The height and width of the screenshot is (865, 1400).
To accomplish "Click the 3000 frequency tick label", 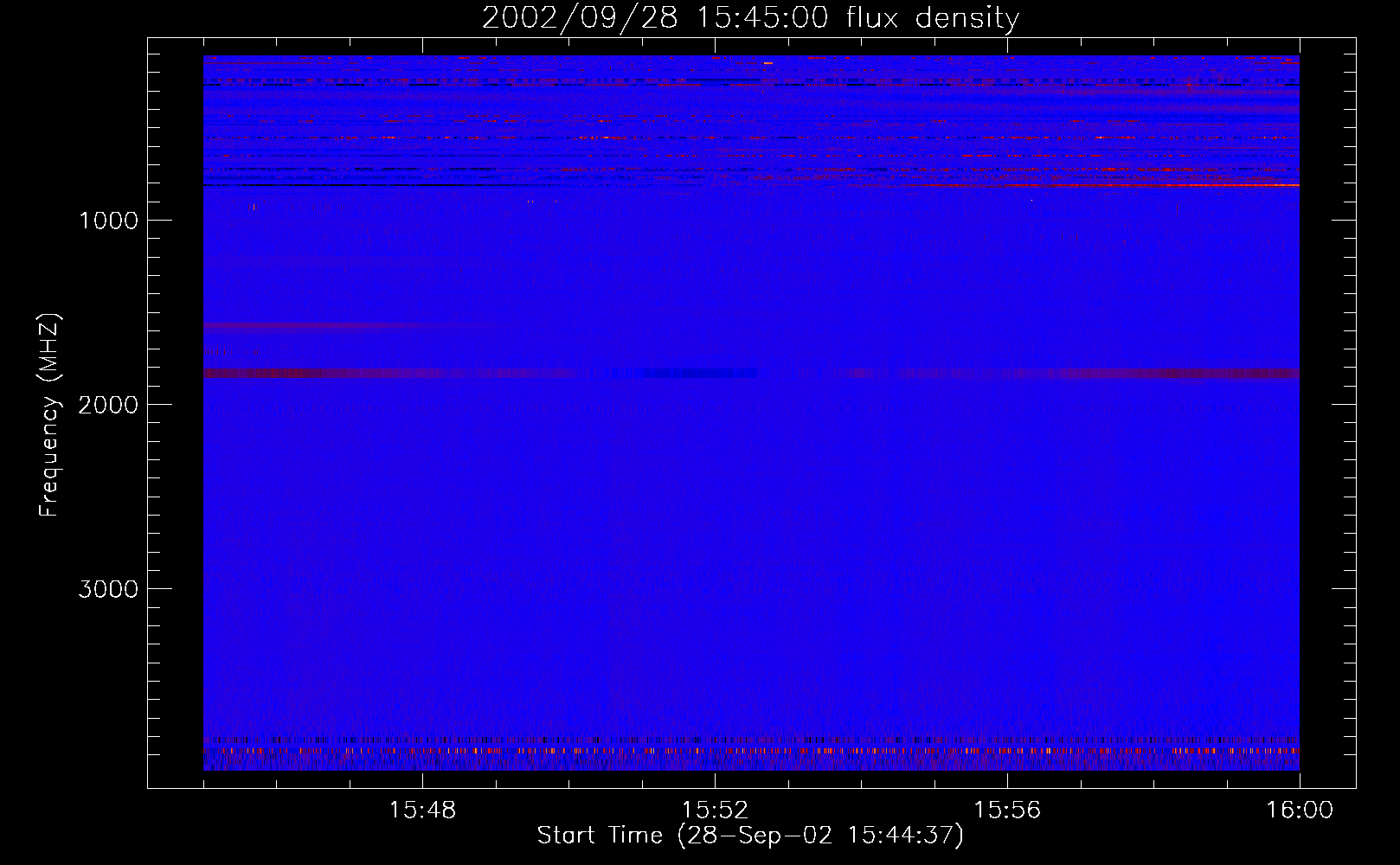I will (108, 589).
